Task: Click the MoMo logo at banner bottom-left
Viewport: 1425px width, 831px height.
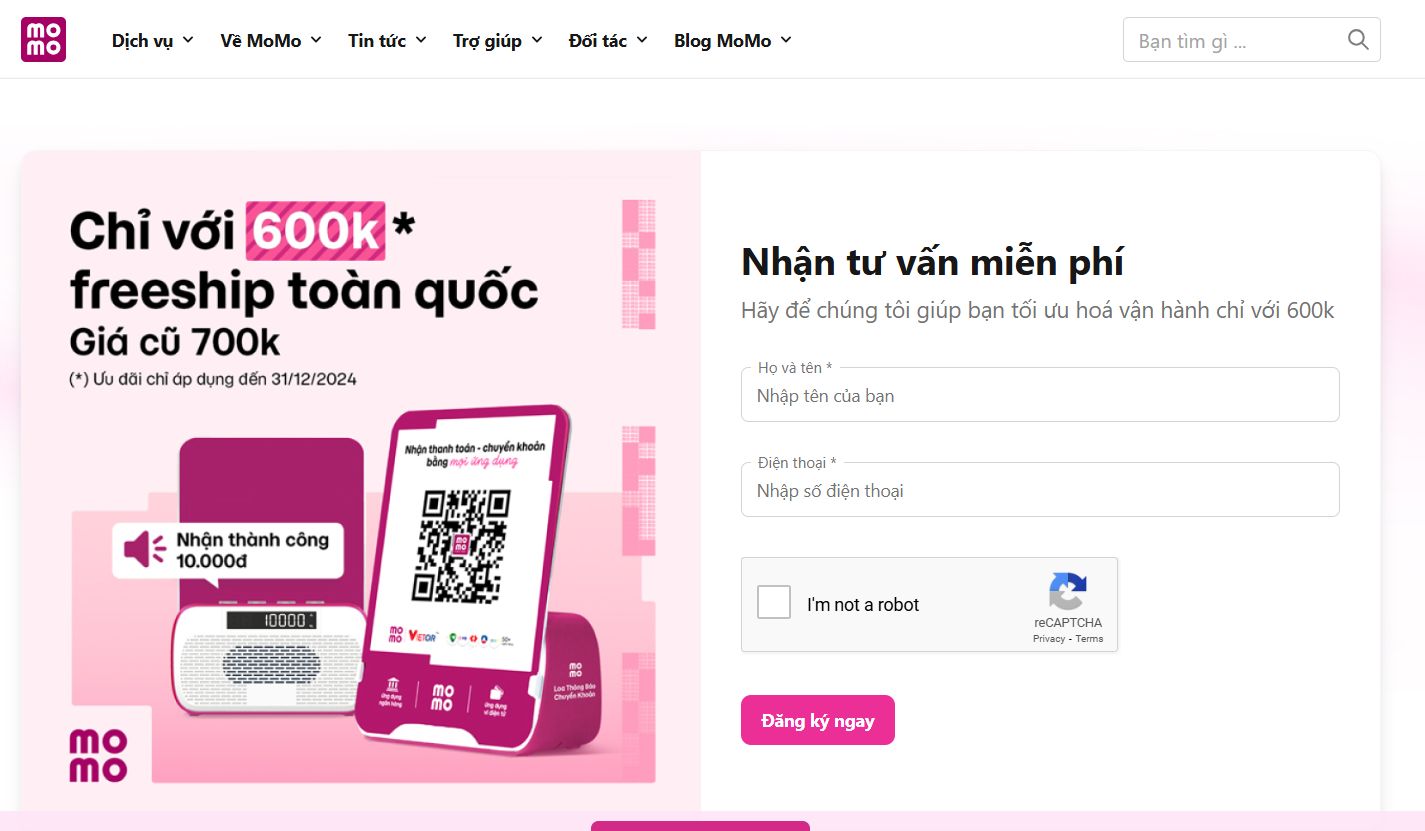Action: pos(98,755)
